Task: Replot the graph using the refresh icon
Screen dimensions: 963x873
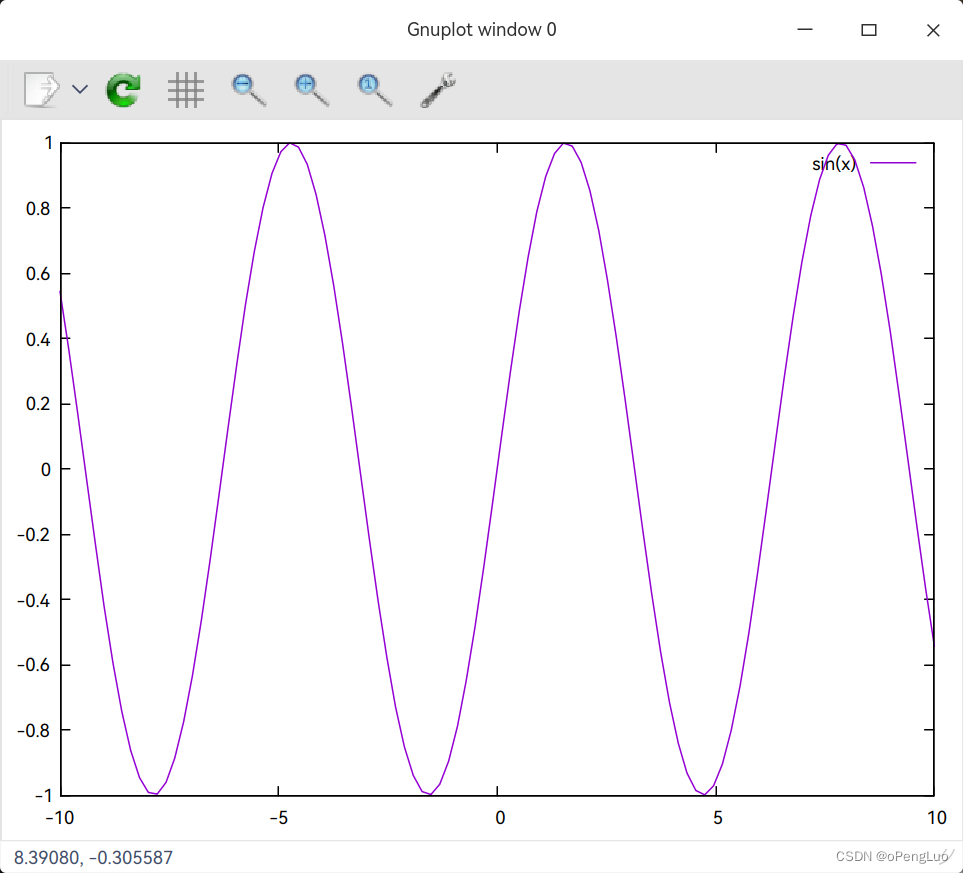Action: click(x=121, y=89)
